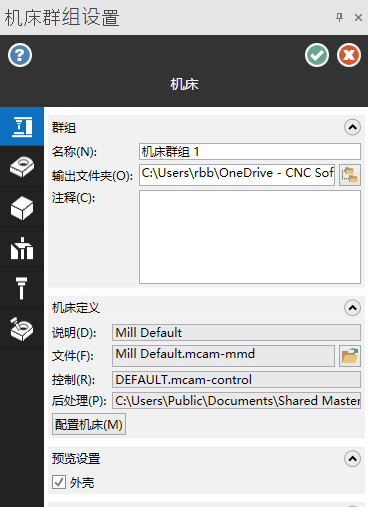The image size is (368, 507).
Task: Click the 注释(C) comment text area
Action: (x=250, y=237)
